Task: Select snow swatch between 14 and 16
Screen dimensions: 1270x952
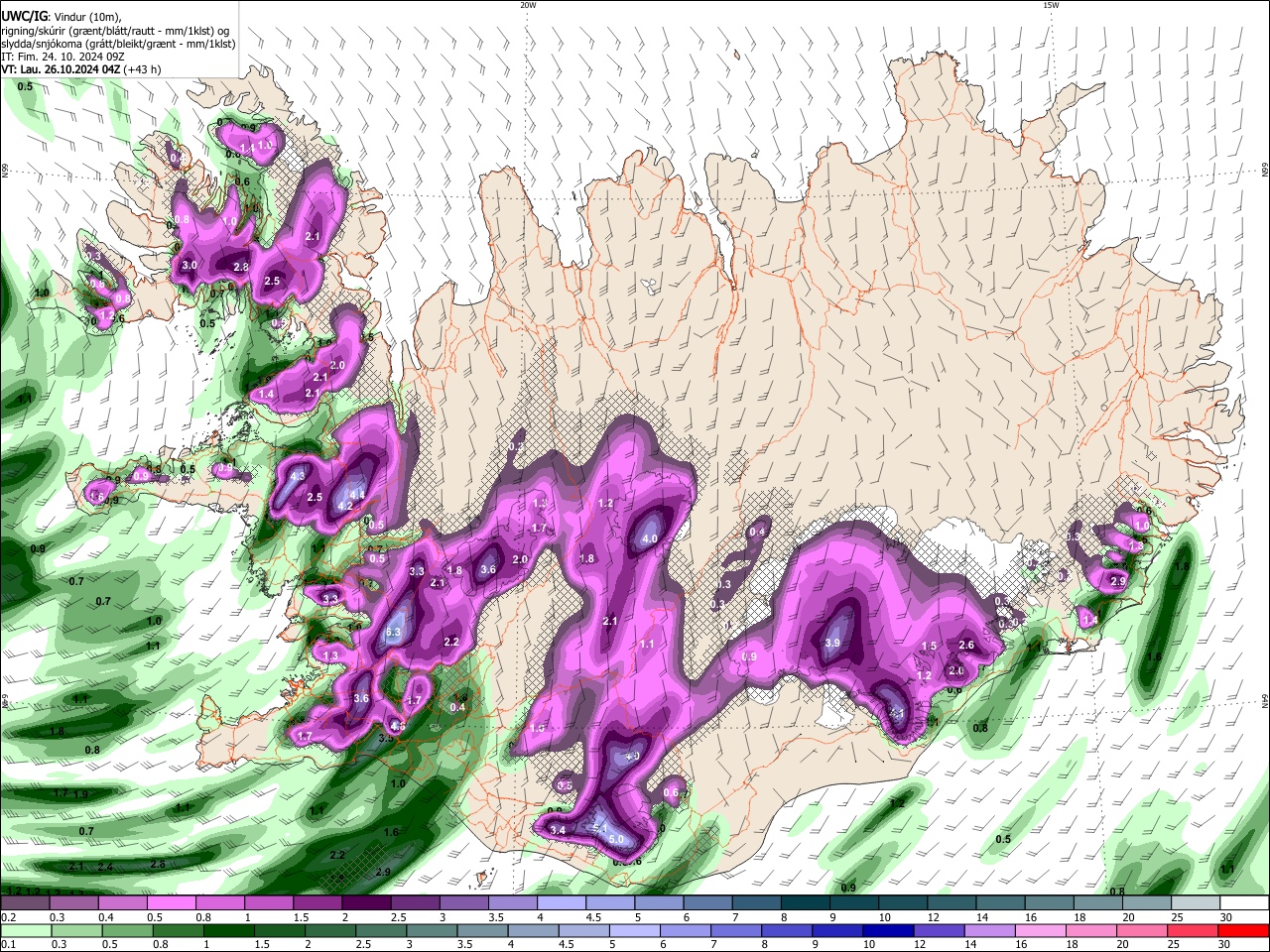Action: 1001,903
